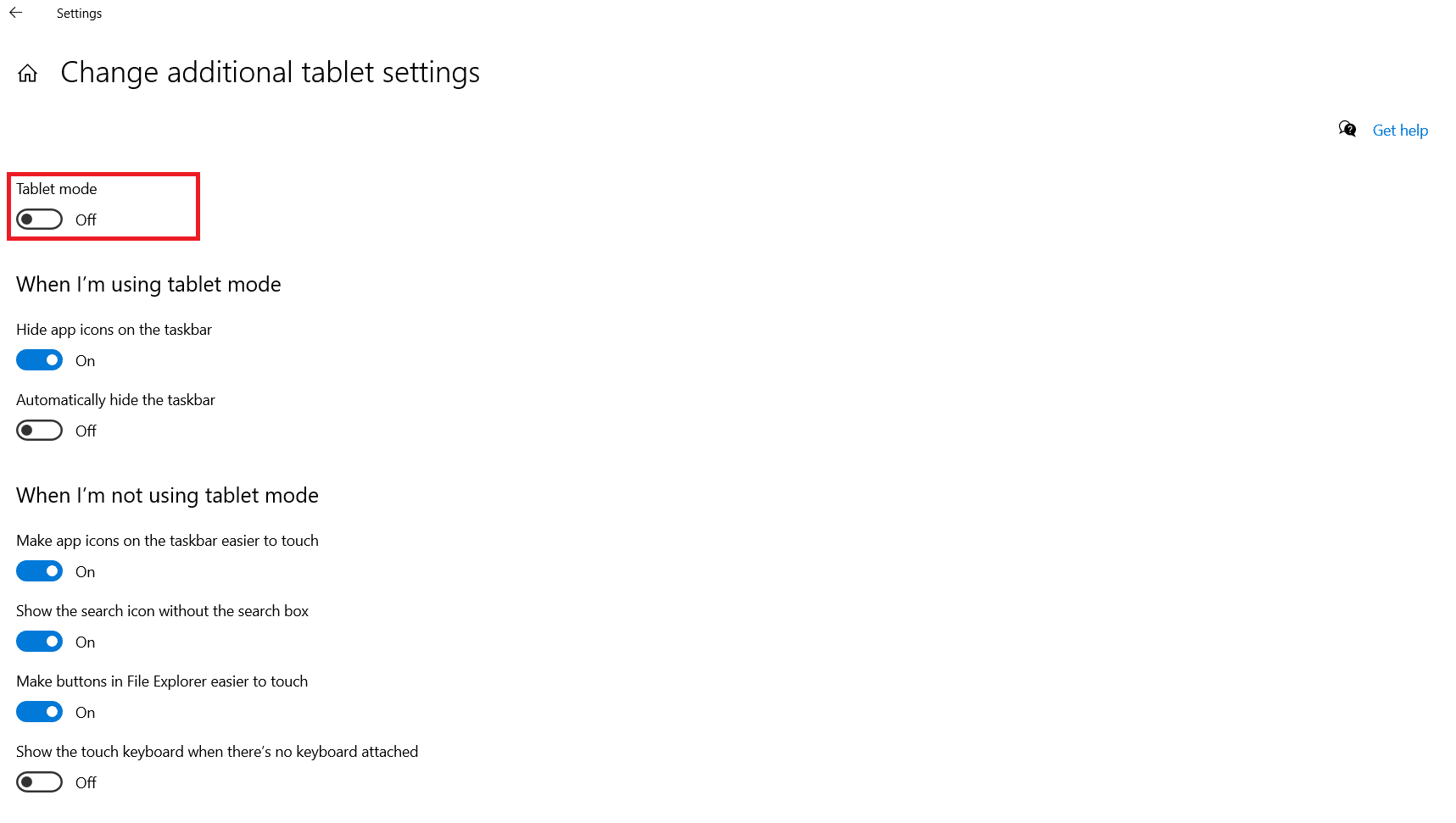Viewport: 1456px width, 823px height.
Task: Enable Show touch keyboard when no keyboard attached
Action: click(39, 781)
